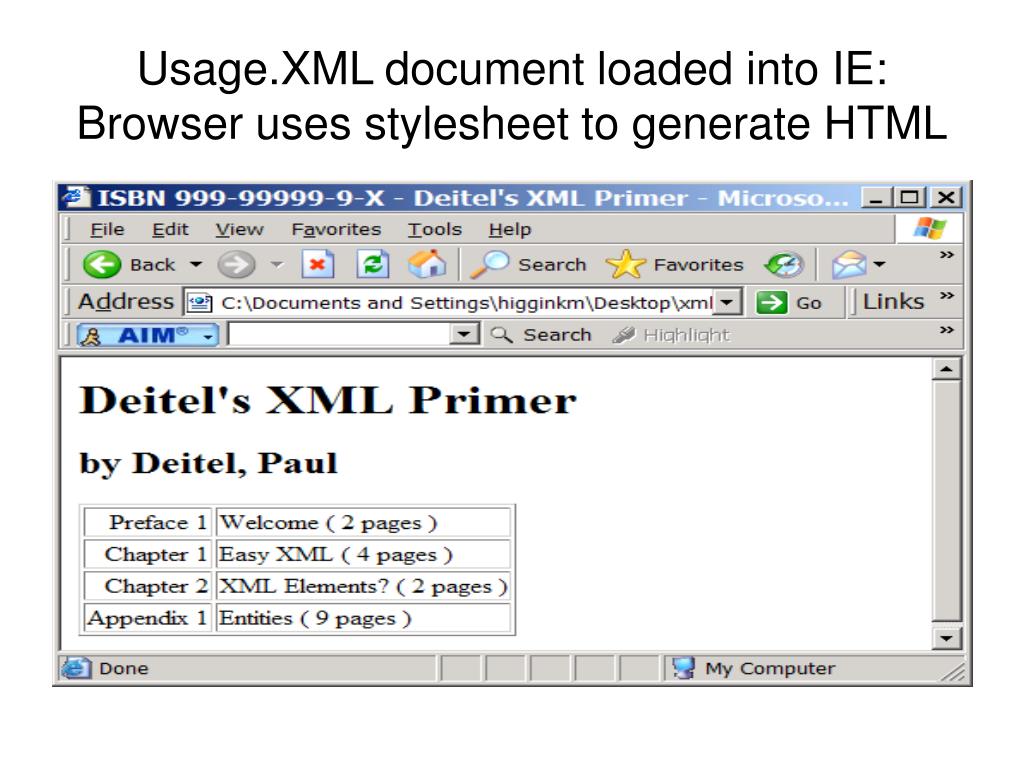
Task: Click the 'Appendix 1' table cell
Action: 148,618
